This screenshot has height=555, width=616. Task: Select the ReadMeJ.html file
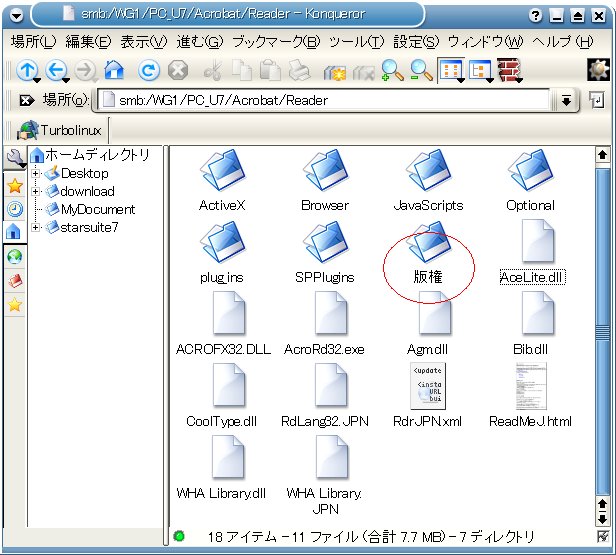pos(530,396)
